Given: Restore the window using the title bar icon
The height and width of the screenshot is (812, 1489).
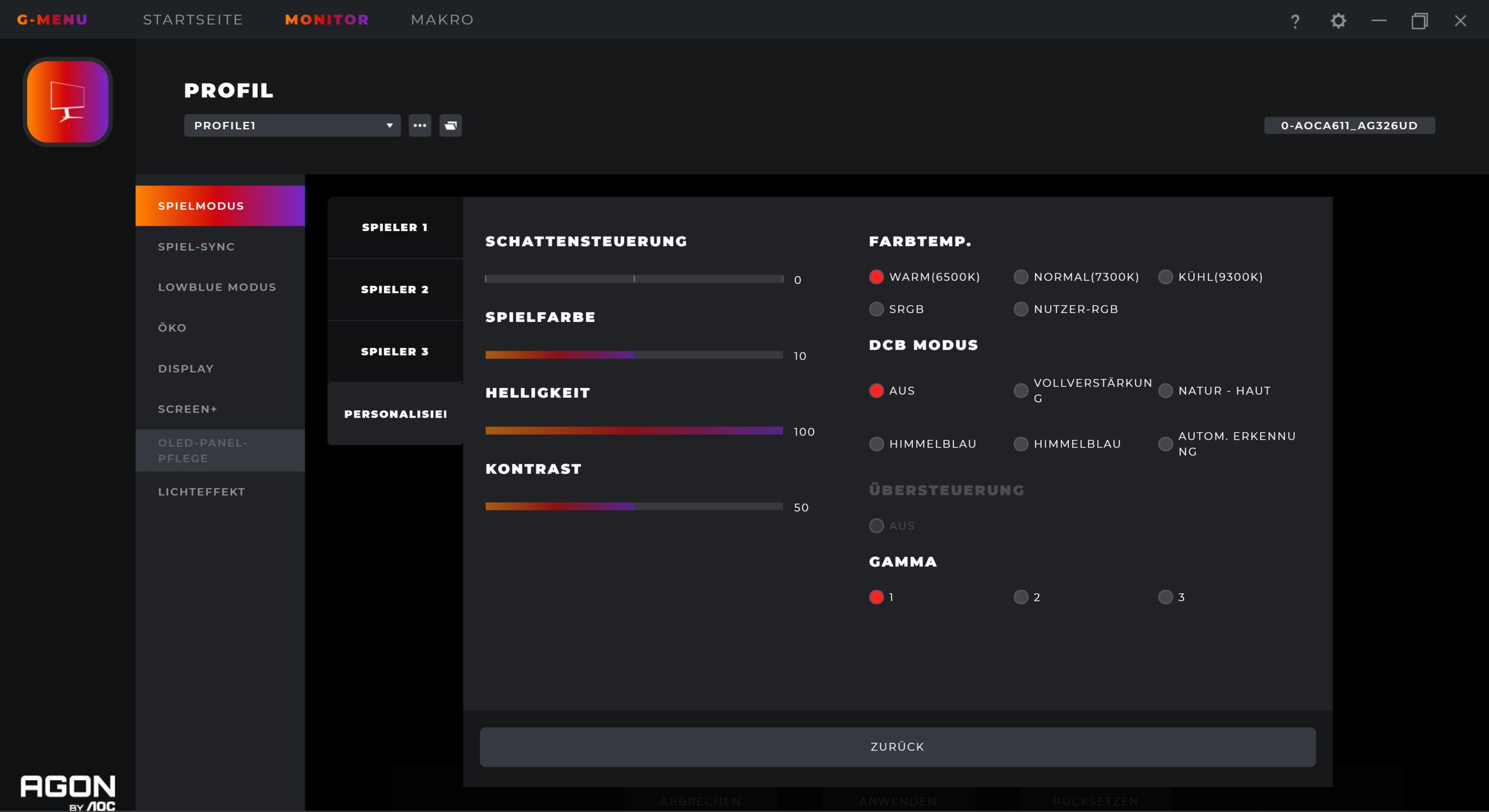Looking at the screenshot, I should click(1420, 21).
